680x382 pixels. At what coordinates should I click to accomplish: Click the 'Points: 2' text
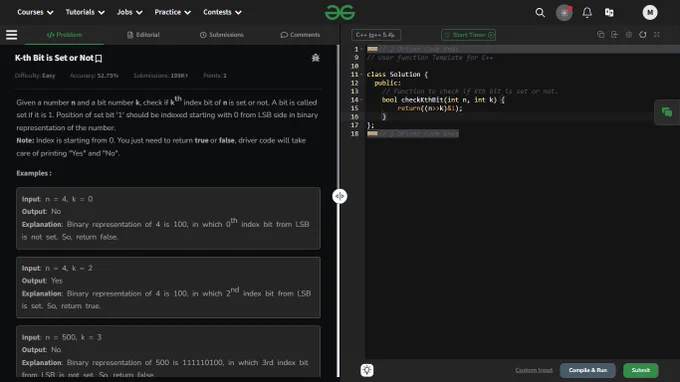[x=215, y=75]
